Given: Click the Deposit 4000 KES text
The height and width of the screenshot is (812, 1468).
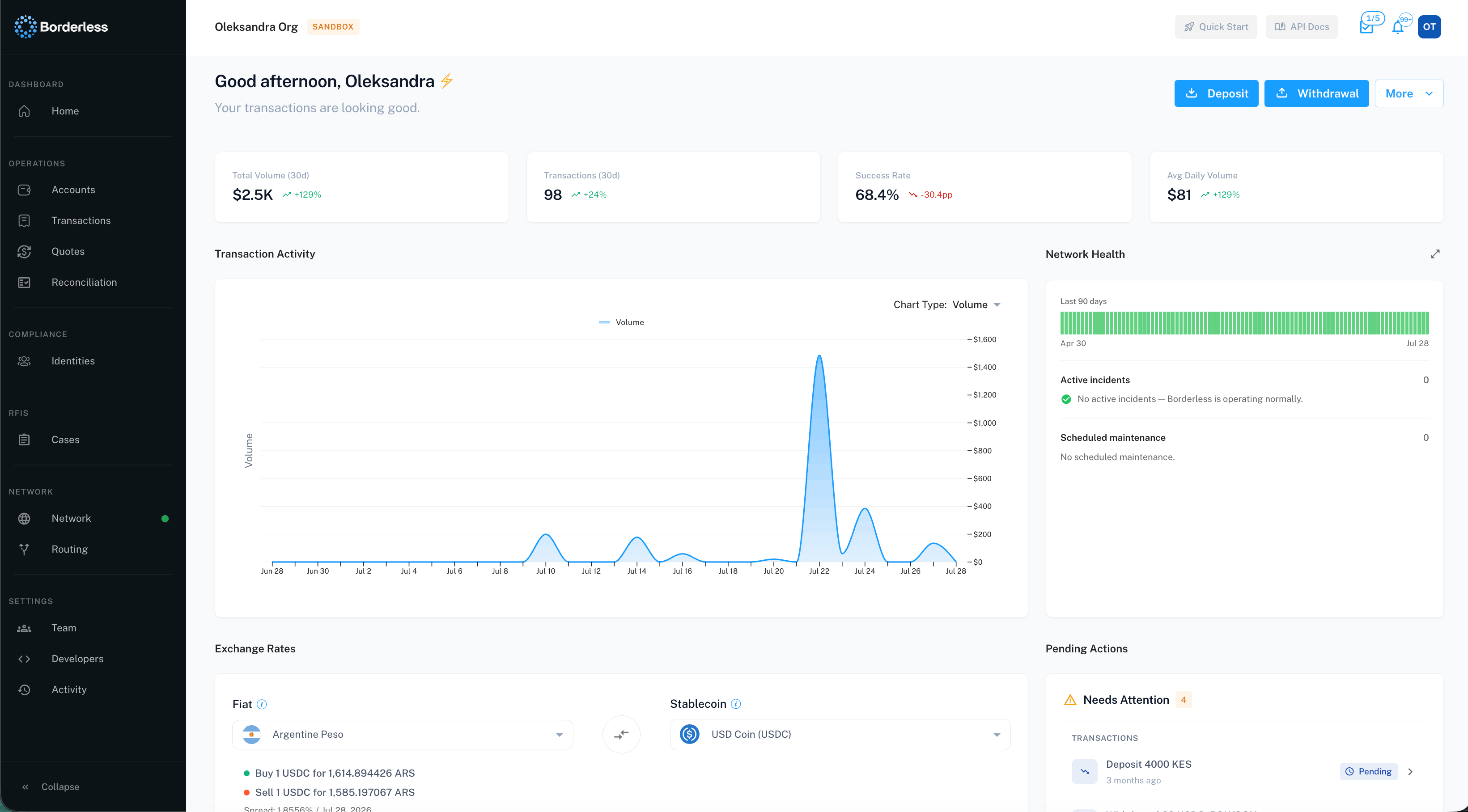Looking at the screenshot, I should (x=1148, y=764).
